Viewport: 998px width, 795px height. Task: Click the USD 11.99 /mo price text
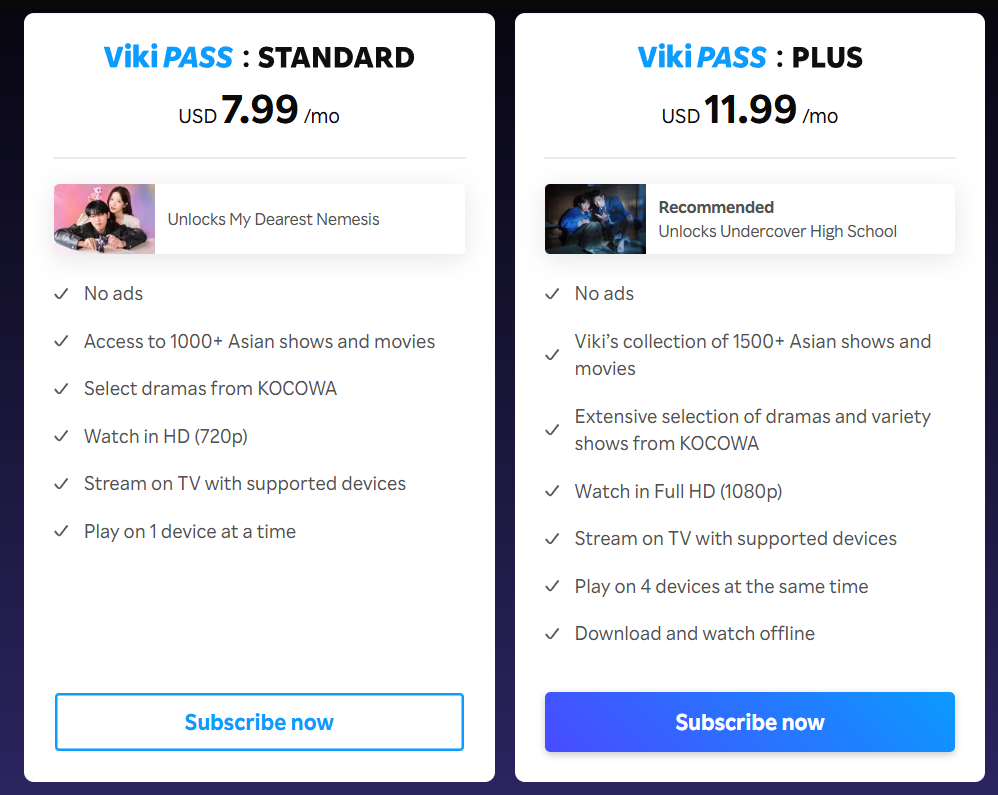750,109
